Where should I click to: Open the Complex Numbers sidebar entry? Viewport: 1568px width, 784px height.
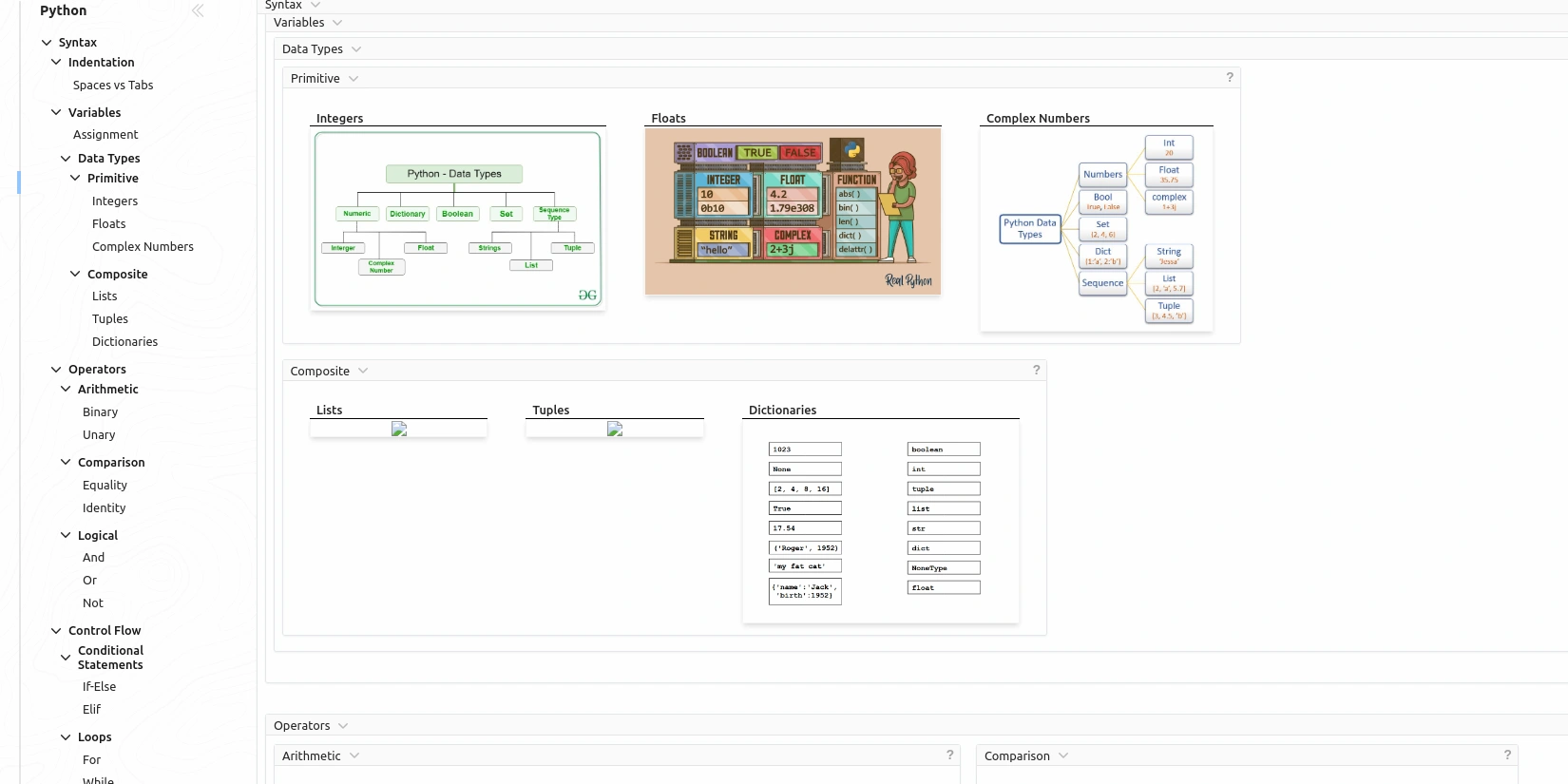click(x=143, y=247)
